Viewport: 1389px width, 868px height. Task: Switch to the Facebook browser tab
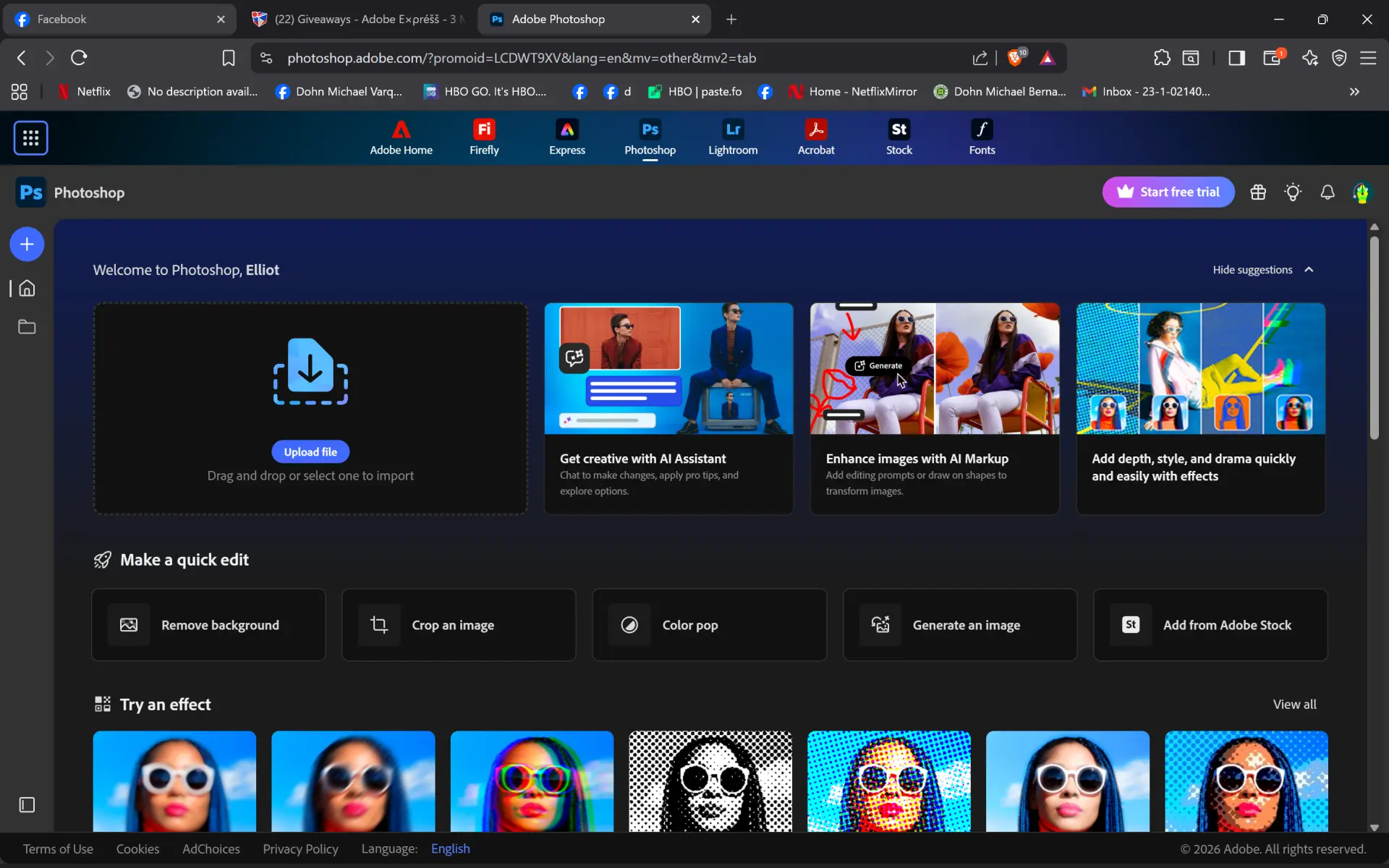coord(120,20)
